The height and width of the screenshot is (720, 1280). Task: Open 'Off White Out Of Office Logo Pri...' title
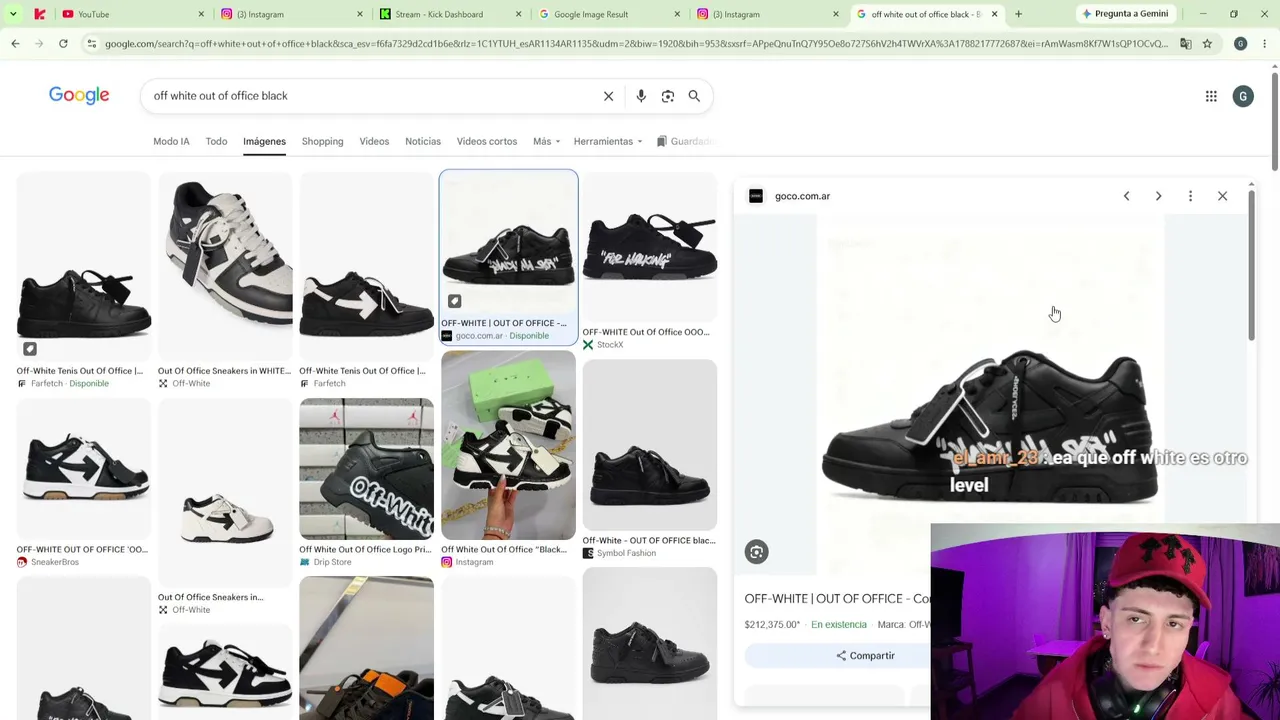366,549
